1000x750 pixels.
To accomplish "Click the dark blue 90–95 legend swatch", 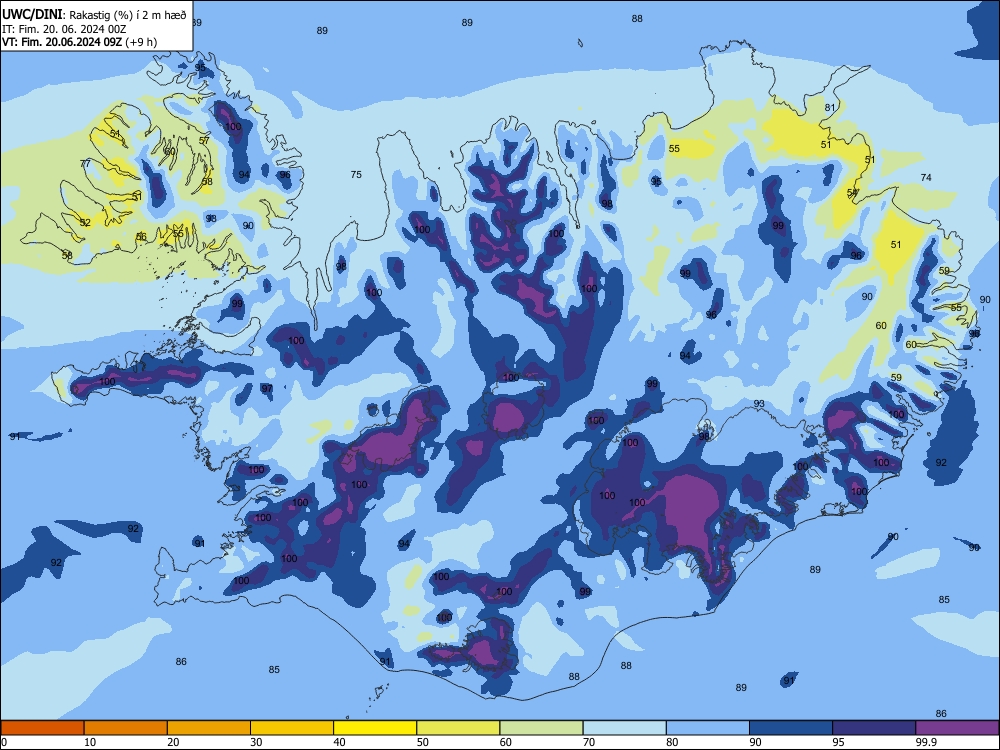I will click(x=791, y=728).
